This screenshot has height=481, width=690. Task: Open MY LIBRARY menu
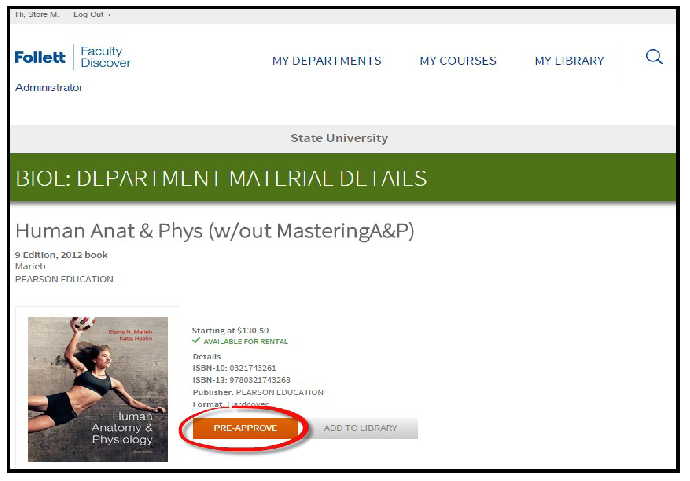[569, 61]
